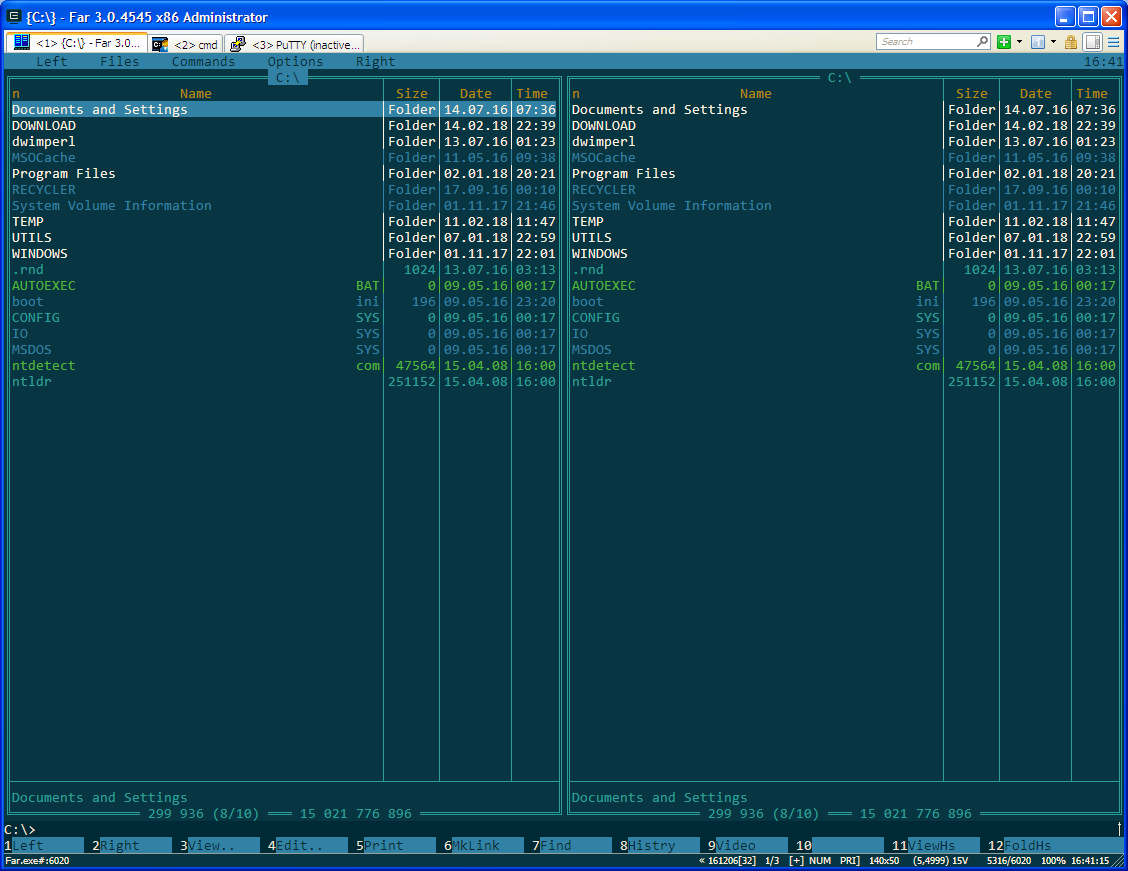
Task: Select the WINDOWS folder in the right panel
Action: 600,254
